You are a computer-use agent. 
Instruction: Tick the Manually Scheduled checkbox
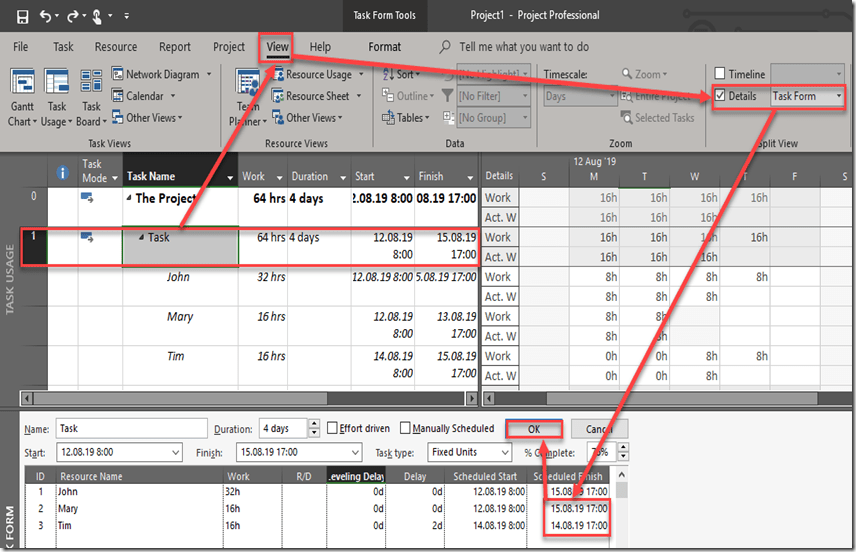405,428
